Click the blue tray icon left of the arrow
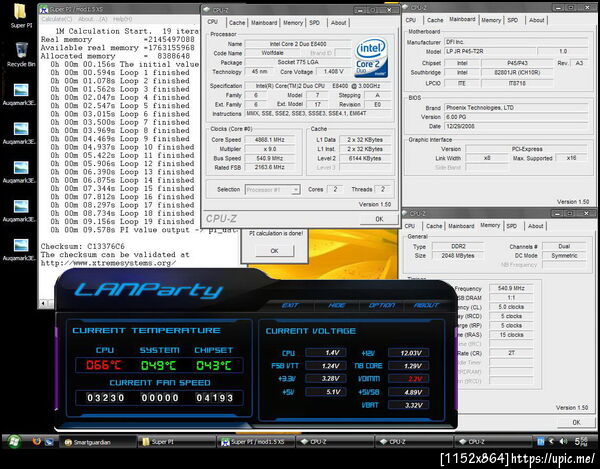600x469 pixels. [x=540, y=441]
